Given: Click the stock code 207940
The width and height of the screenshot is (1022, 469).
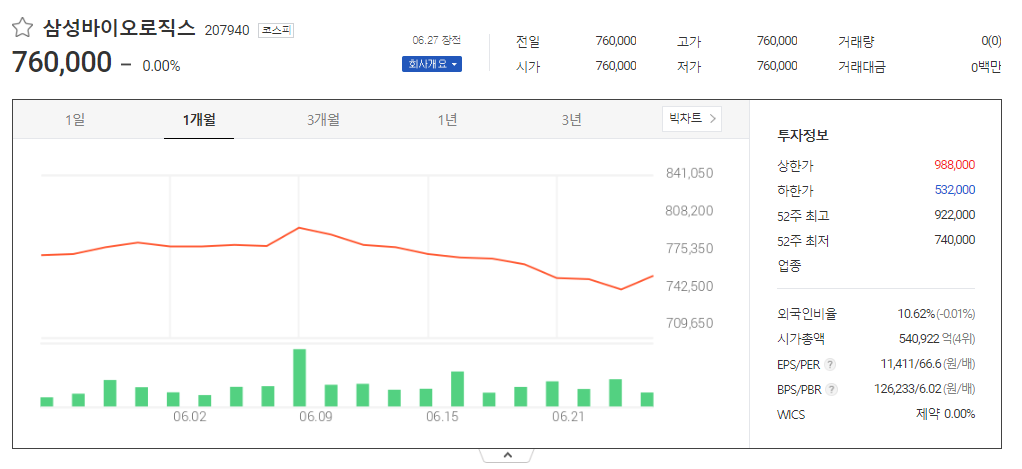Looking at the screenshot, I should click(x=227, y=30).
